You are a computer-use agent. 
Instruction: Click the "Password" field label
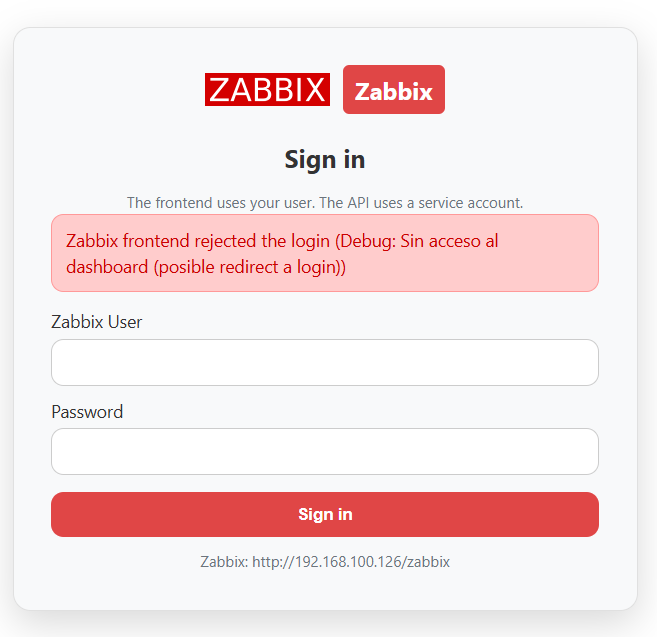click(x=87, y=412)
